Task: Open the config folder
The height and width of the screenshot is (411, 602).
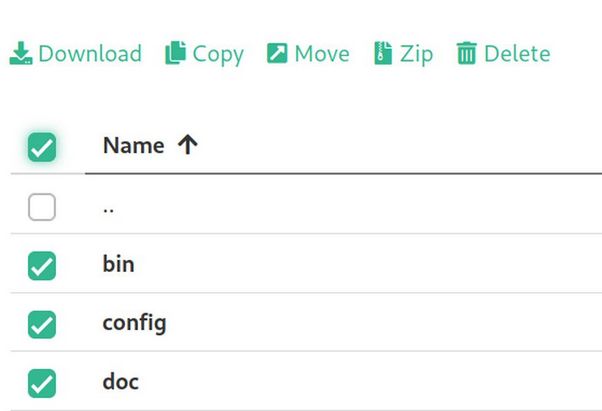Action: (x=134, y=324)
